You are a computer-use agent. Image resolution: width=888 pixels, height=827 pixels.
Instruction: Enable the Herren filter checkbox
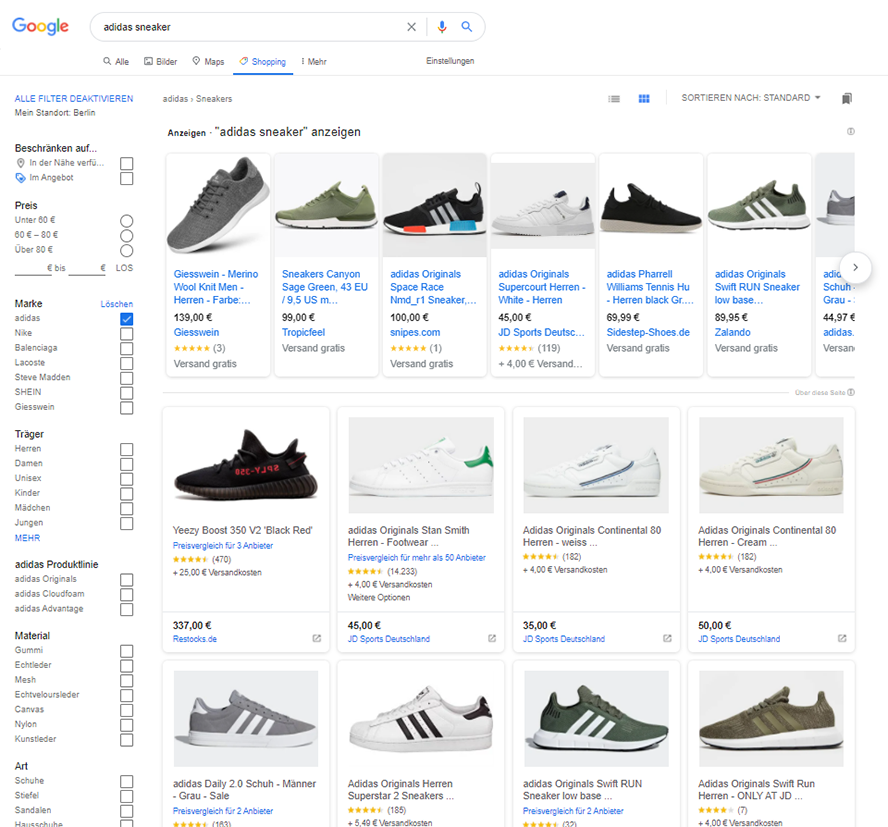point(127,449)
